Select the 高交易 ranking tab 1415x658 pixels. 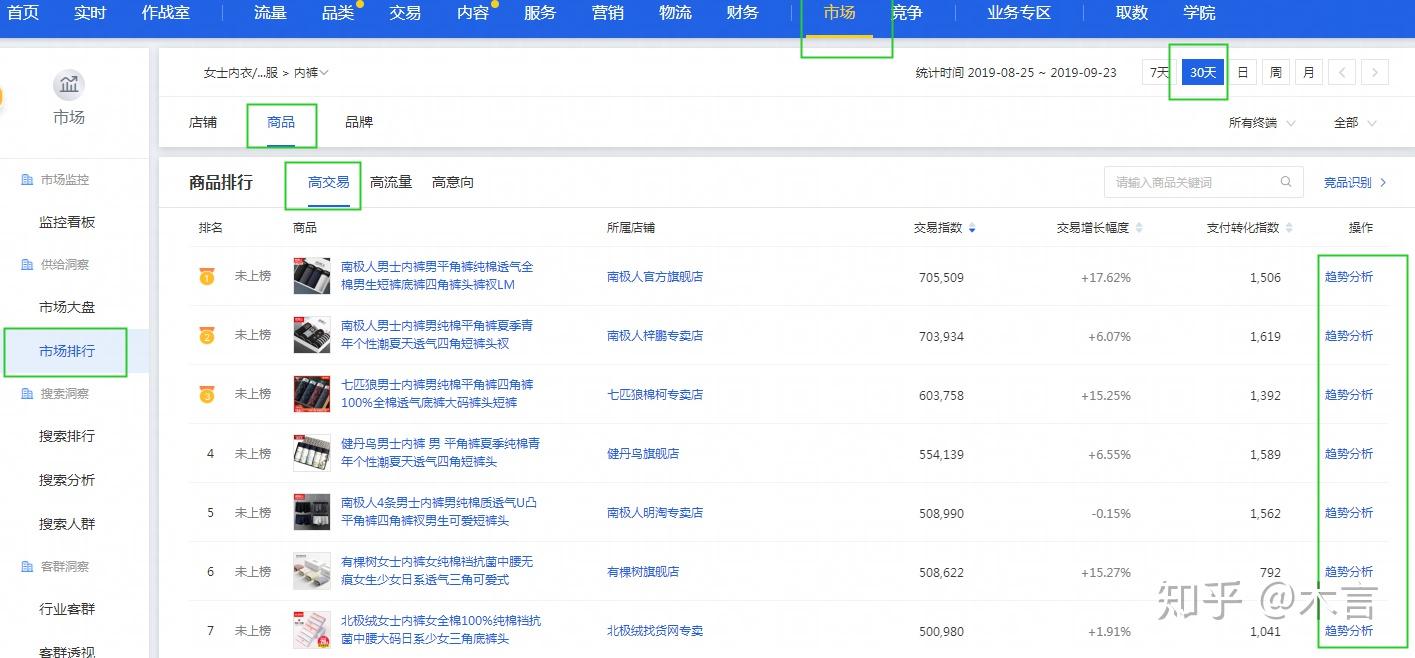coord(329,182)
